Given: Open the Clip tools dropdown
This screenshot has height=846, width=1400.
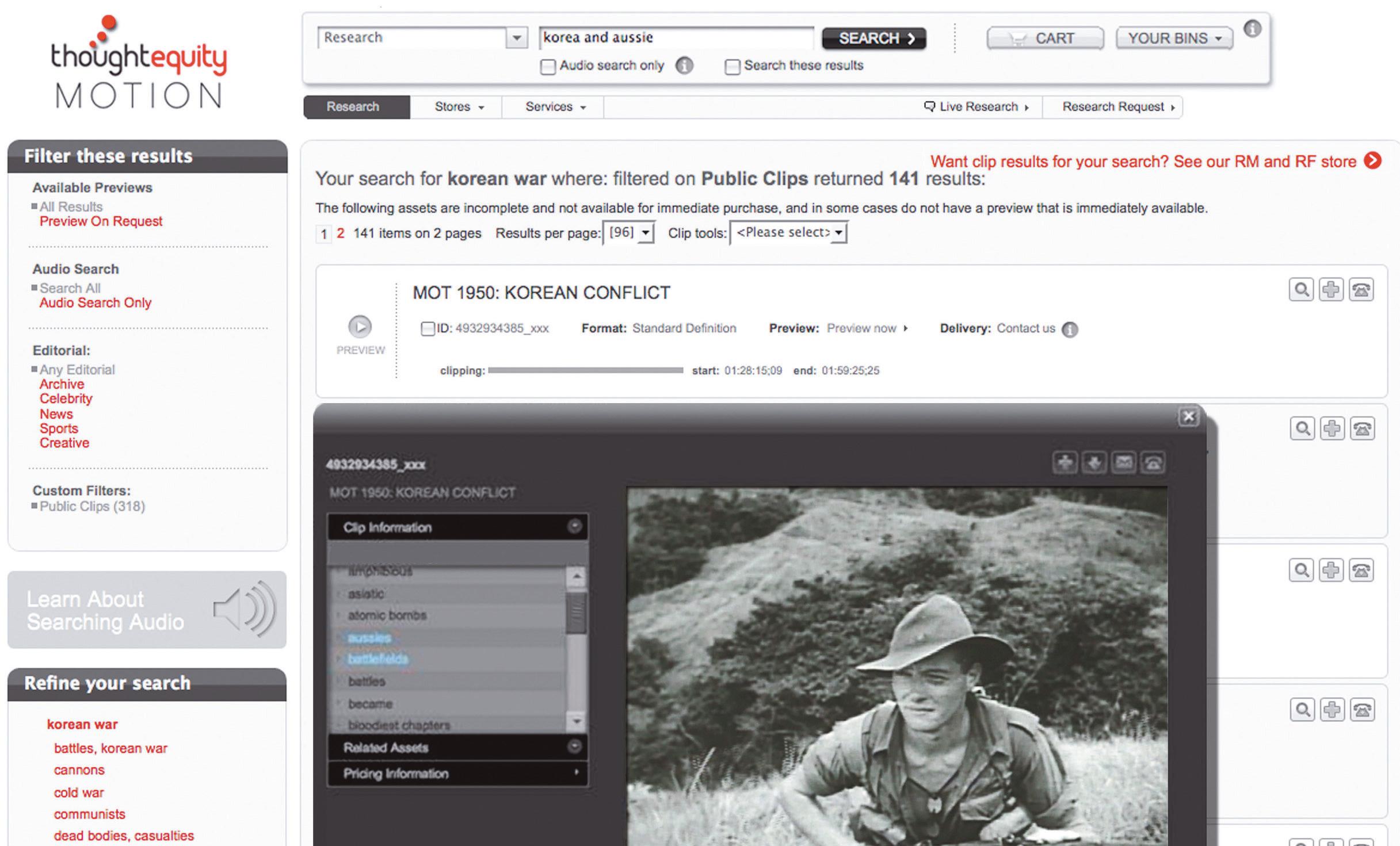Looking at the screenshot, I should point(788,233).
